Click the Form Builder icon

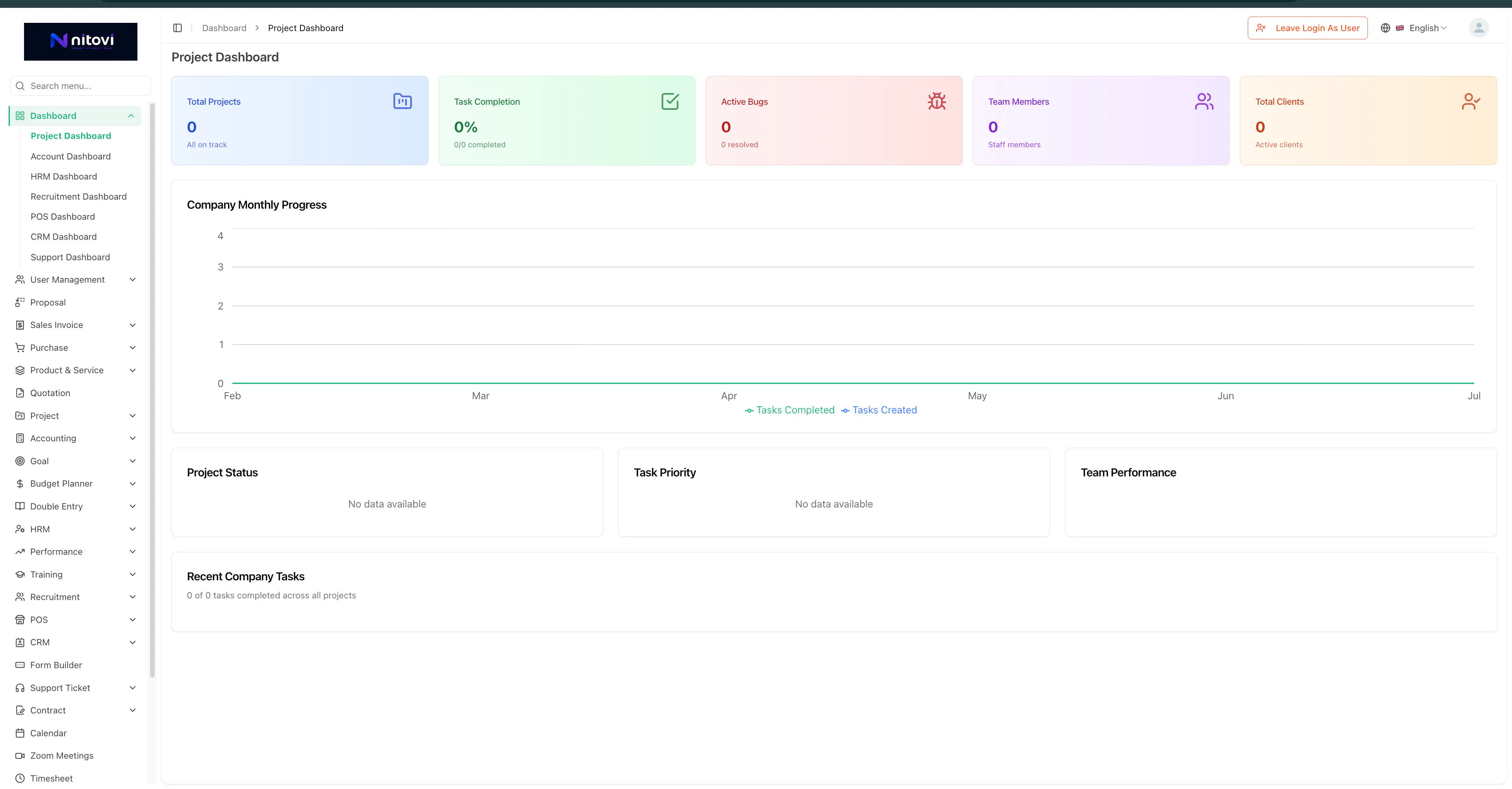tap(20, 665)
